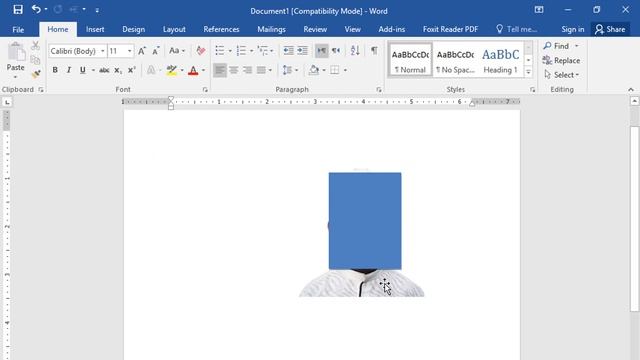The width and height of the screenshot is (640, 360).
Task: Justify the text
Action: tap(261, 70)
